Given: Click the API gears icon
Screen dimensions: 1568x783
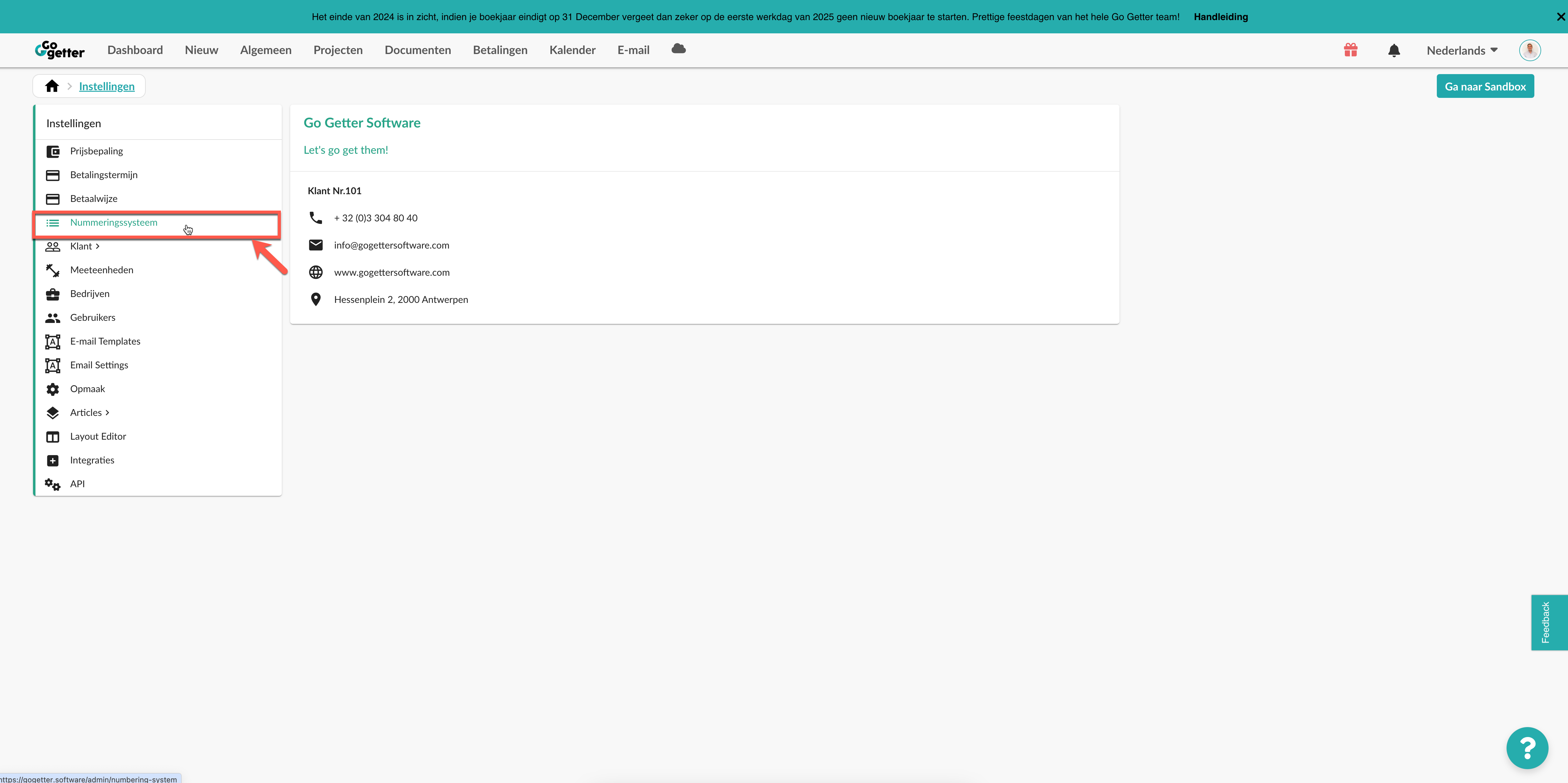Looking at the screenshot, I should point(52,484).
